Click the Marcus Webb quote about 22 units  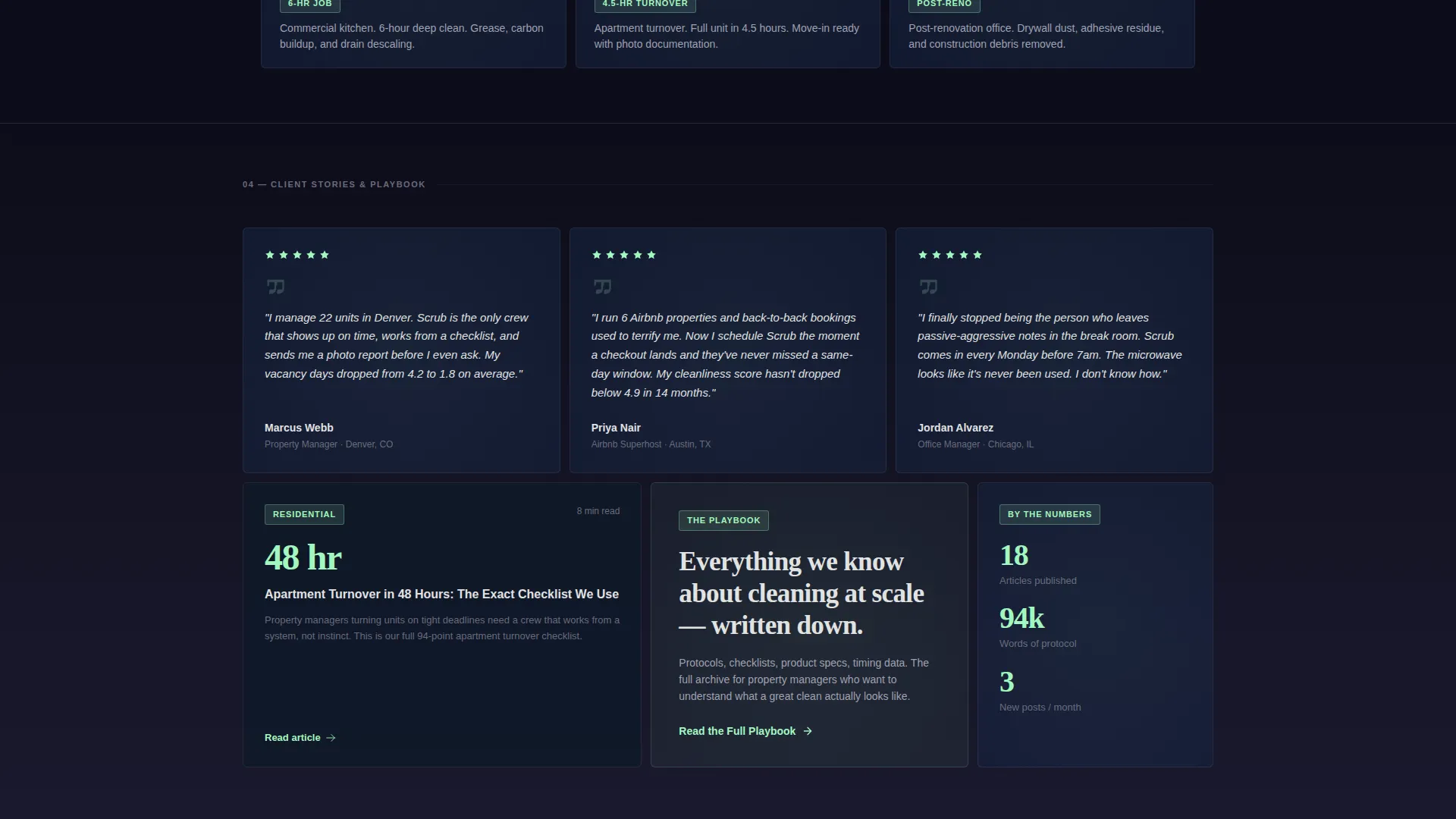pos(397,346)
